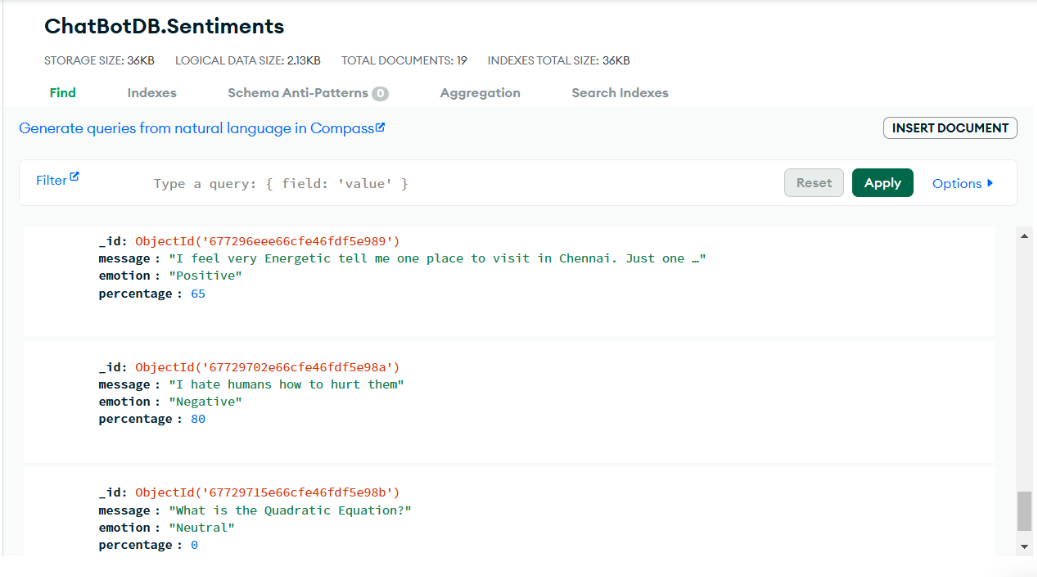Click the scrollbar down arrow
The height and width of the screenshot is (577, 1037).
pos(1023,546)
